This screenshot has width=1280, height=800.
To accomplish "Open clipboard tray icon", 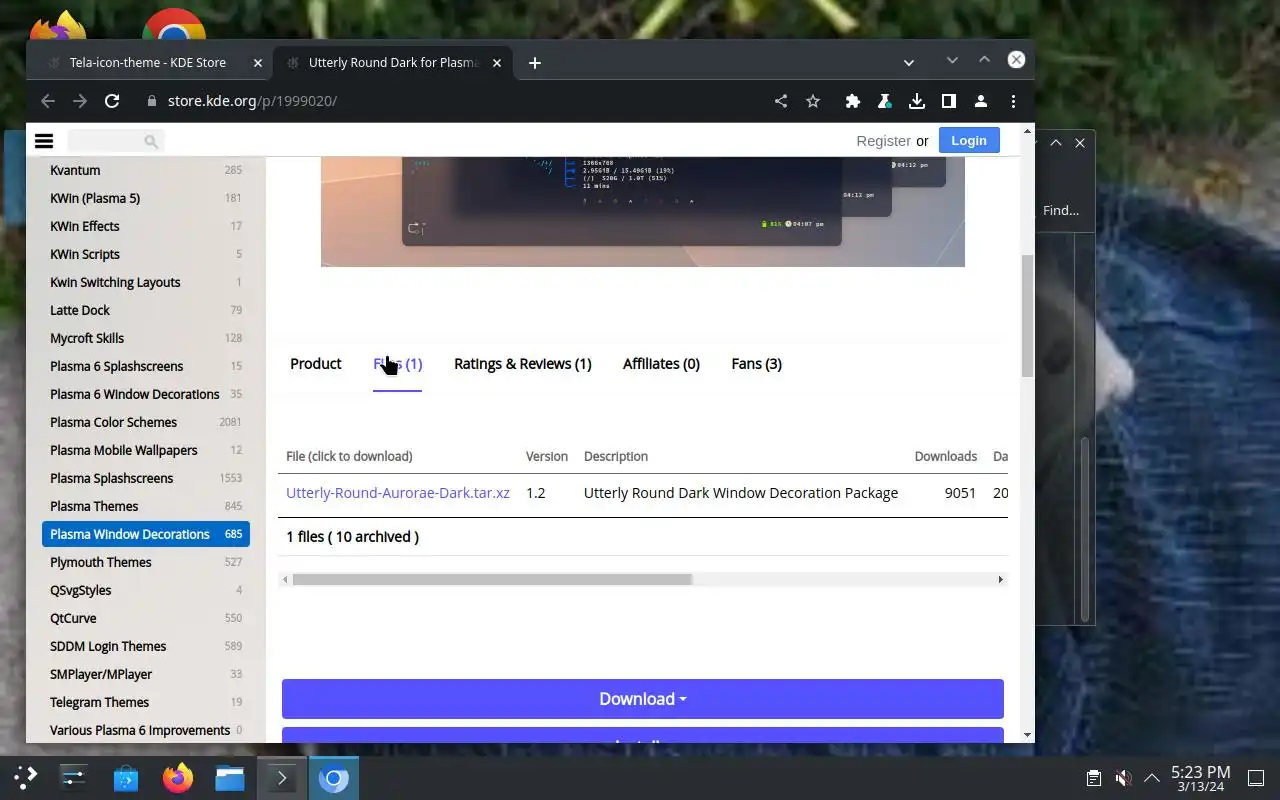I will pos(1094,778).
